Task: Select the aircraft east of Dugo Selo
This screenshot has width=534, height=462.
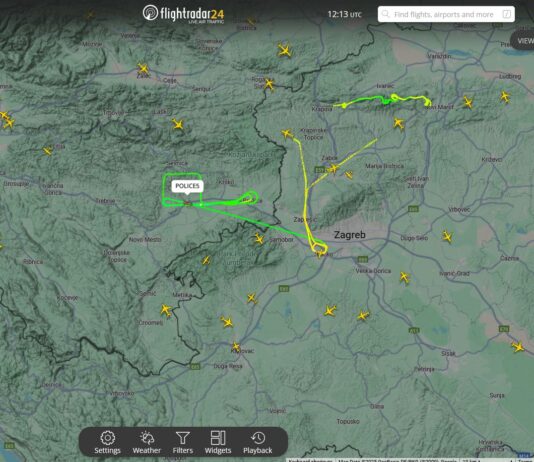Action: click(x=447, y=236)
